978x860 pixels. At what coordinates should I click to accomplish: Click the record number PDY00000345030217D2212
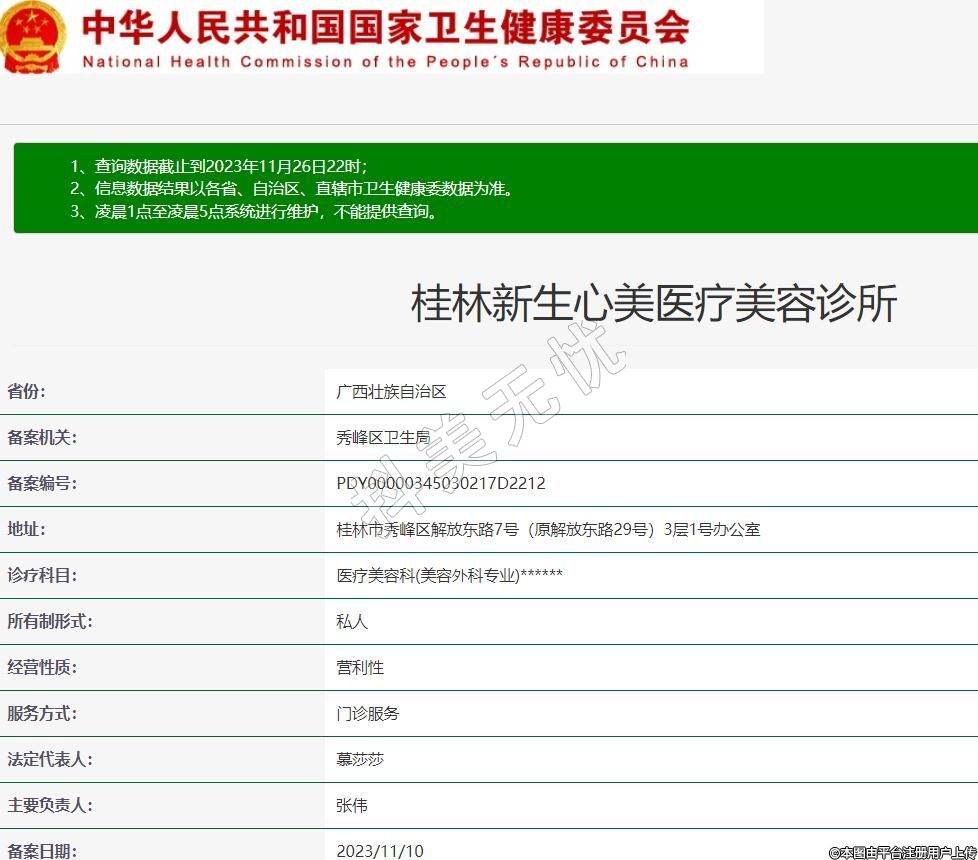coord(441,484)
